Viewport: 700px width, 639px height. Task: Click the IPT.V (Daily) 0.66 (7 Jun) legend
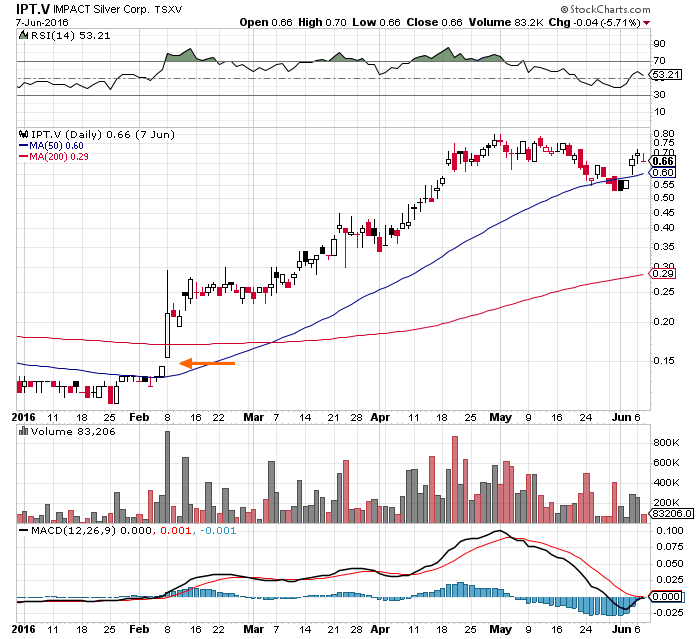(x=103, y=134)
